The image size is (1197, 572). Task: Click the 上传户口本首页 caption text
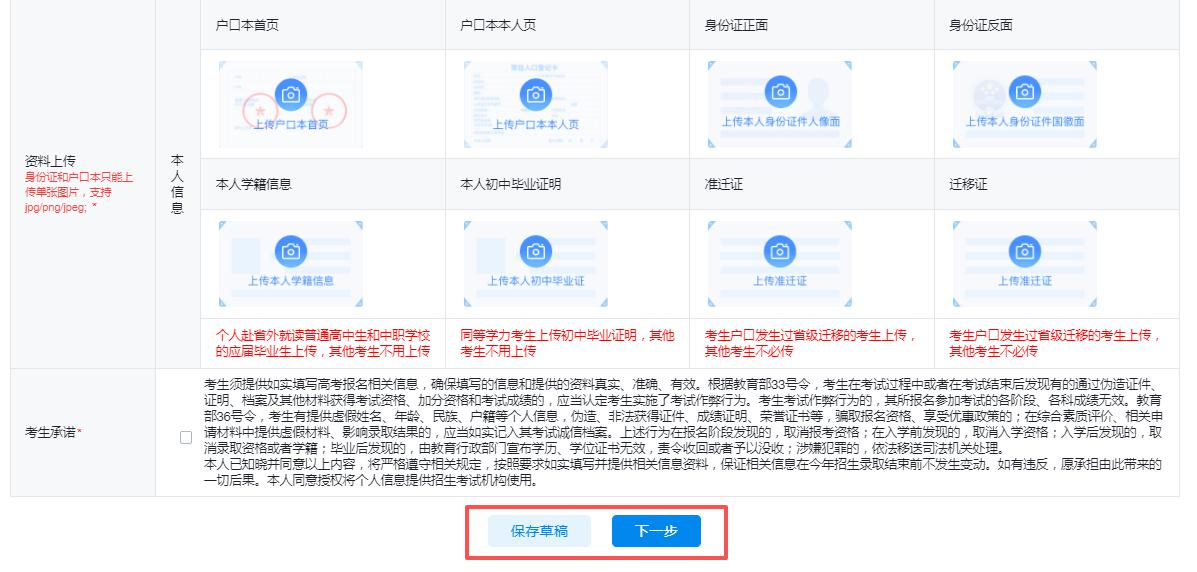(x=291, y=124)
